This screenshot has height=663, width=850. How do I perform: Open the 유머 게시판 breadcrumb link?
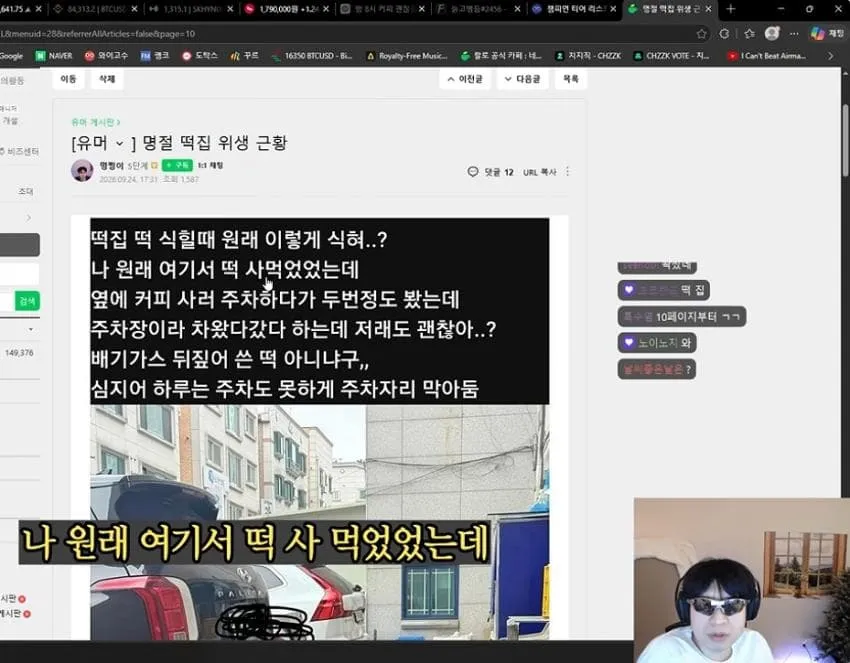(x=95, y=122)
